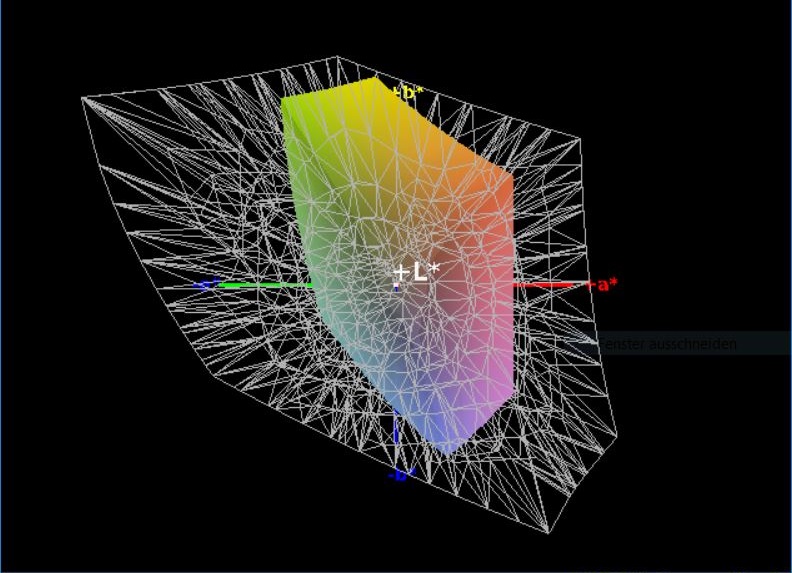Screen dimensions: 792x573
Task: Click the faint 'Fenster ausschneiden' tooltip text
Action: pos(667,344)
